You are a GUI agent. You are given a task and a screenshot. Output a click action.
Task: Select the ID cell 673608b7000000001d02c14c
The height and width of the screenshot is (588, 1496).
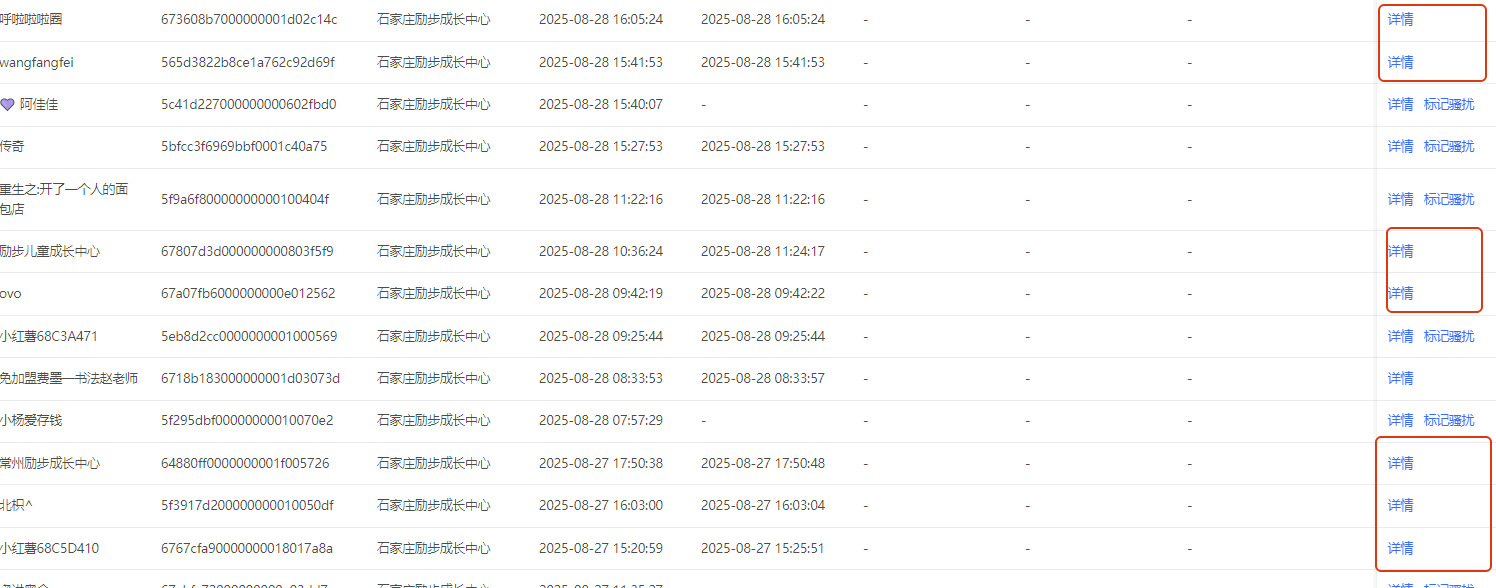click(x=249, y=19)
